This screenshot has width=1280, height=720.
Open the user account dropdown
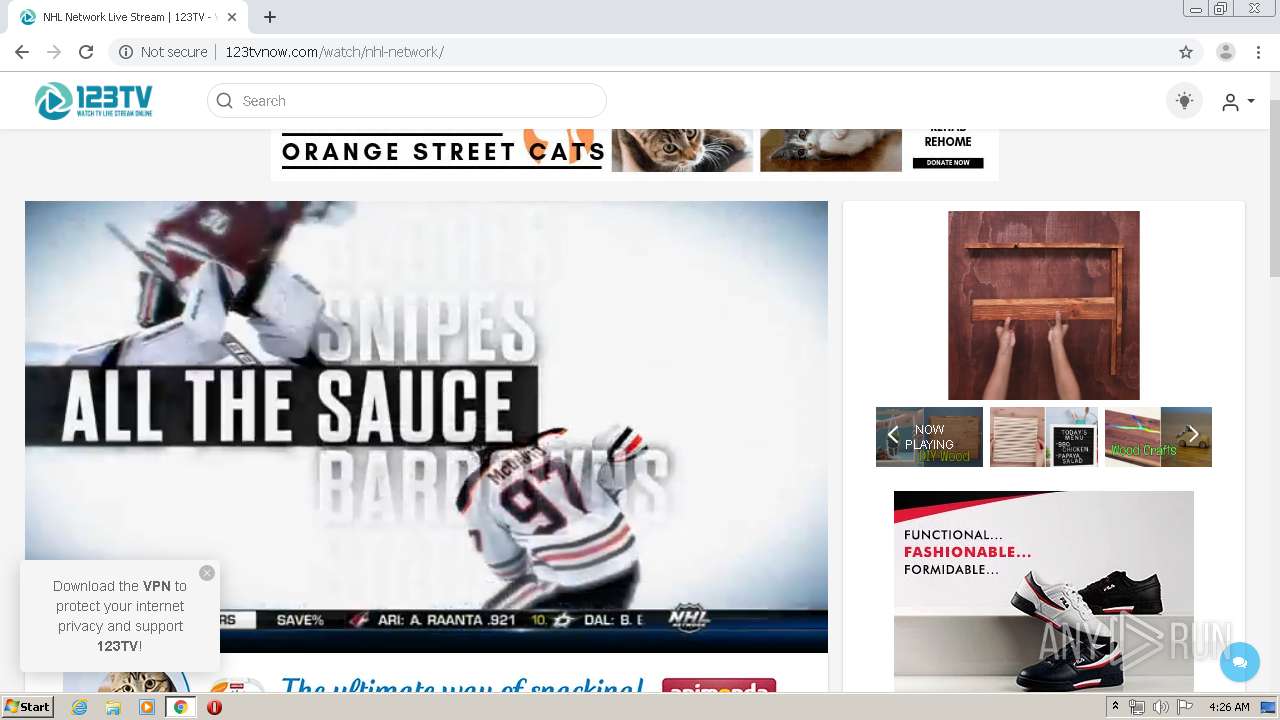(1238, 102)
